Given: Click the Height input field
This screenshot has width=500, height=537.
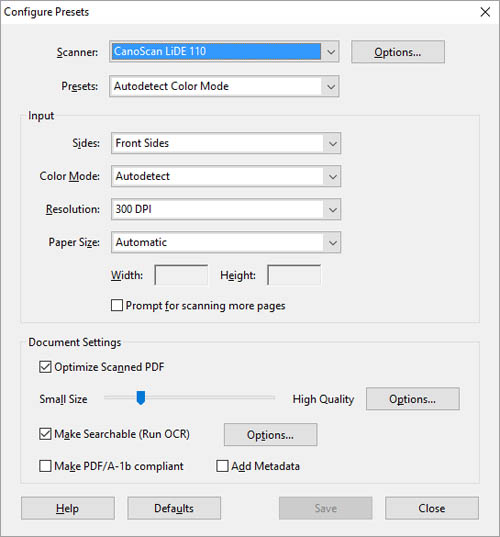Looking at the screenshot, I should [x=294, y=275].
